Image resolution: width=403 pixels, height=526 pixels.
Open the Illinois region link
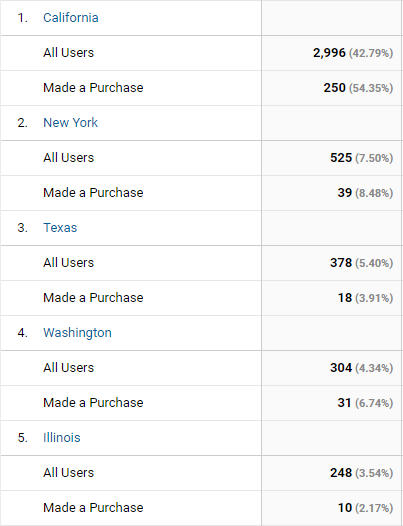62,438
